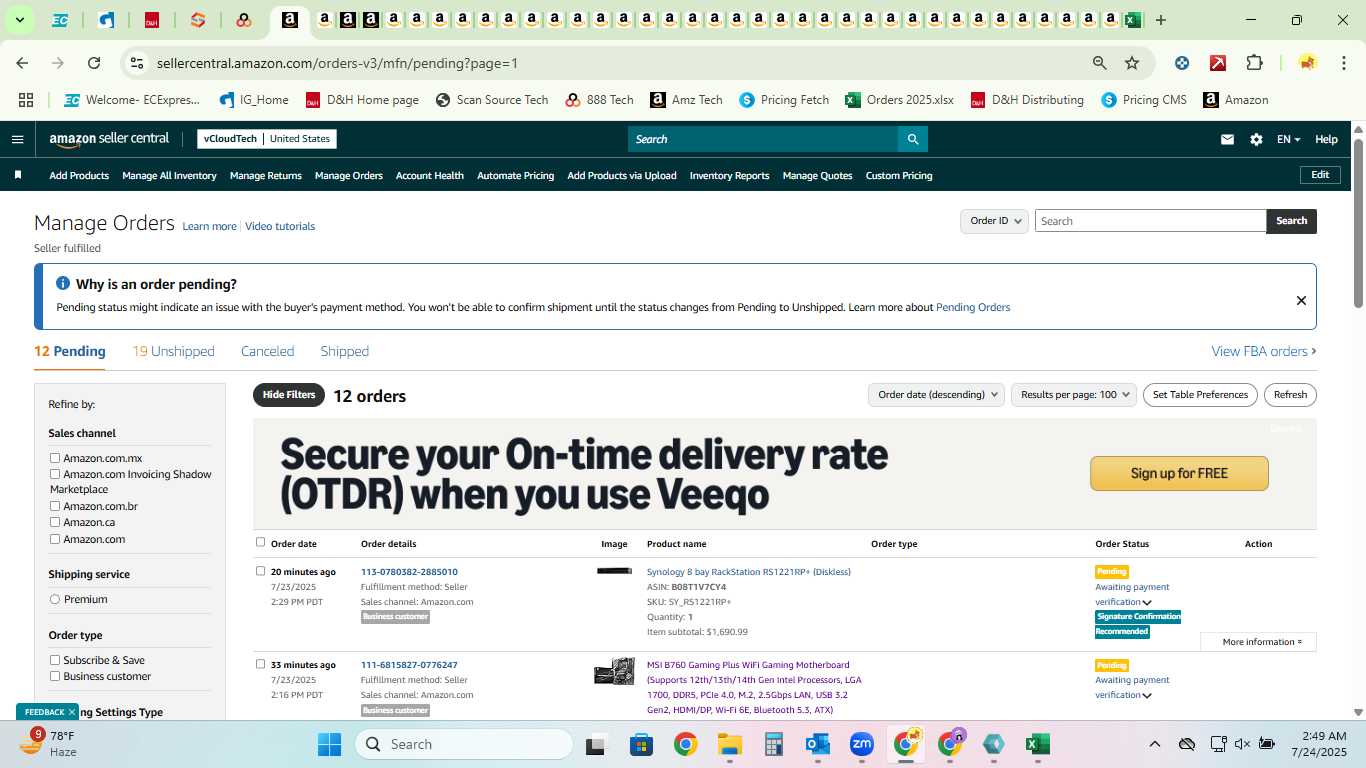The image size is (1366, 768).
Task: Click the Set Table Preferences button
Action: [x=1200, y=395]
